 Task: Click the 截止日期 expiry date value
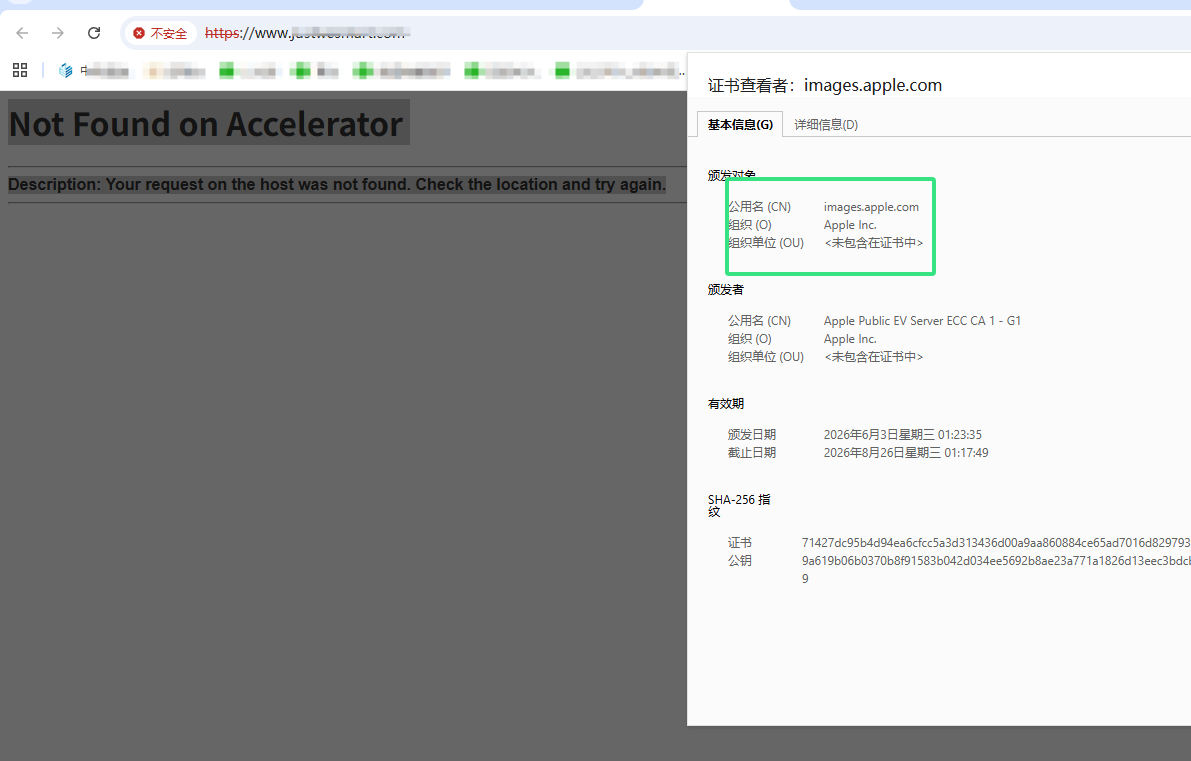tap(906, 453)
